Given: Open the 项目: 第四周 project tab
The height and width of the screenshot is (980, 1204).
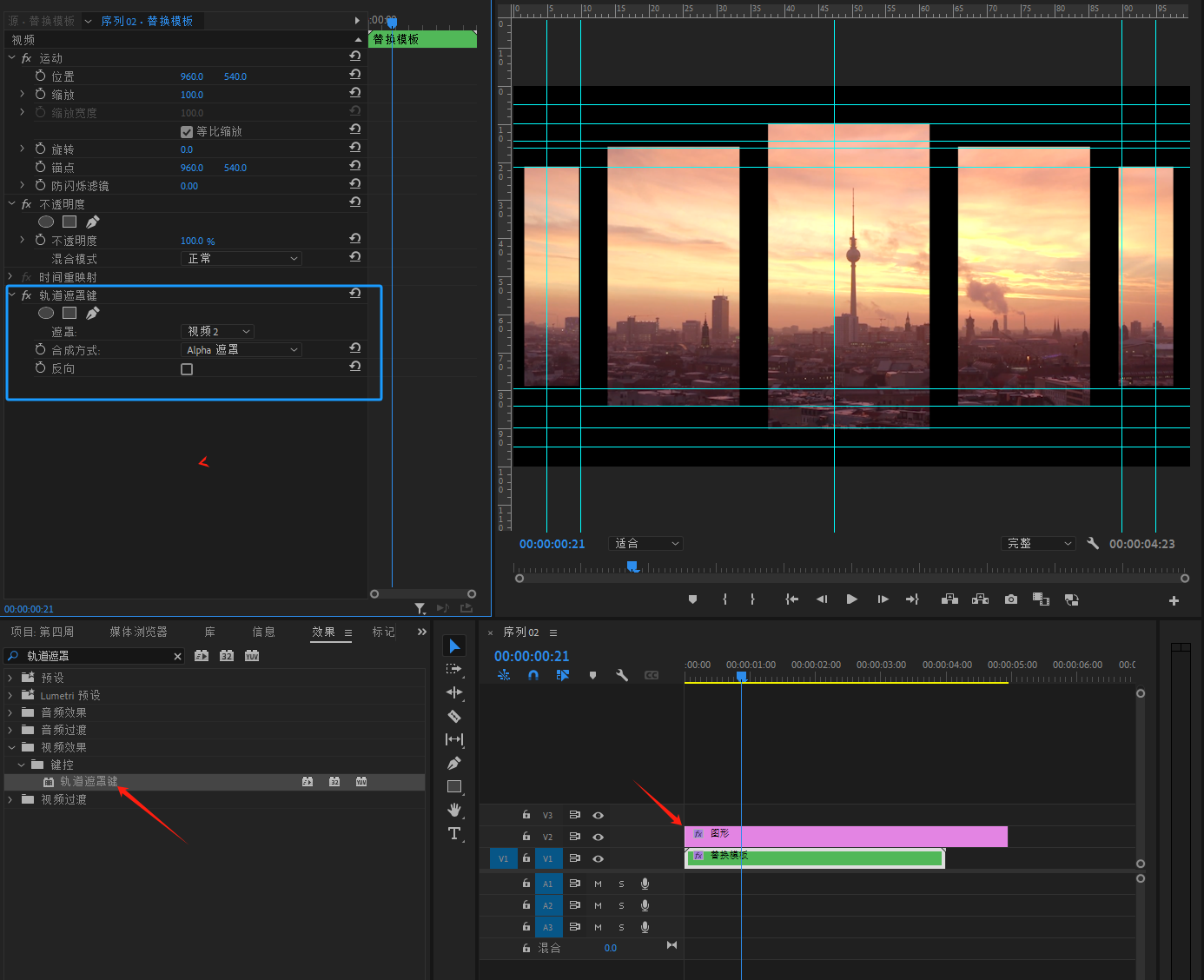Looking at the screenshot, I should [x=42, y=632].
